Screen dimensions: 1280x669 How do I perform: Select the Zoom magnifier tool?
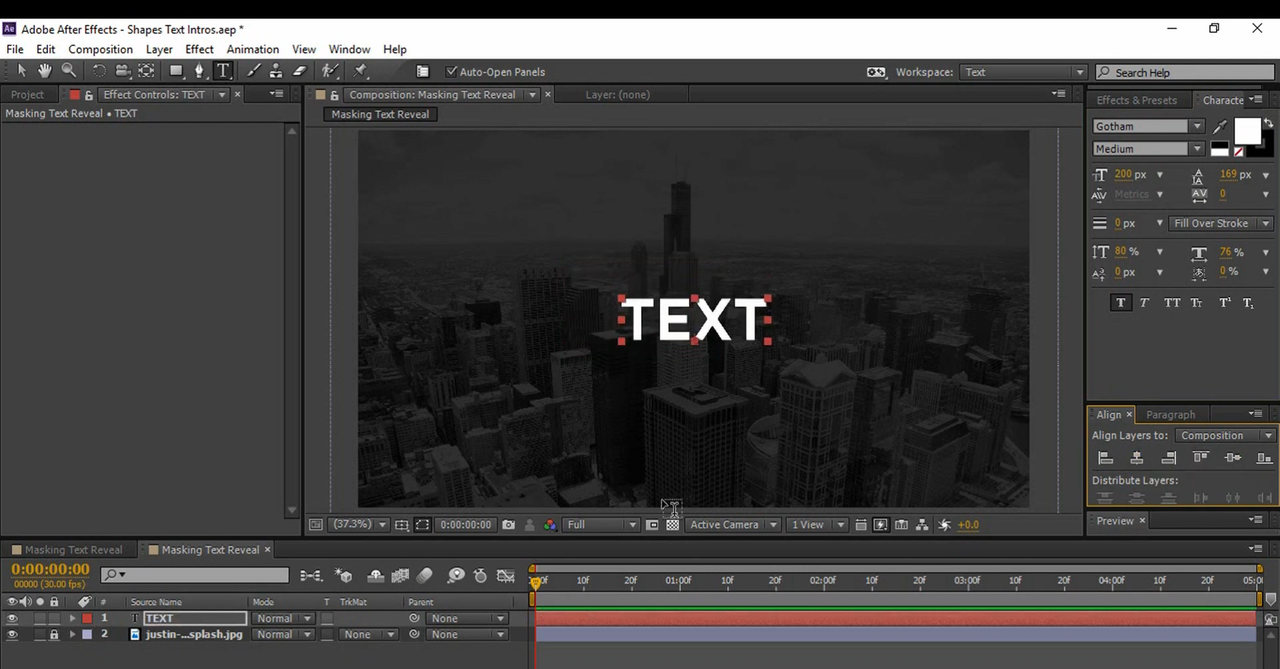point(69,71)
